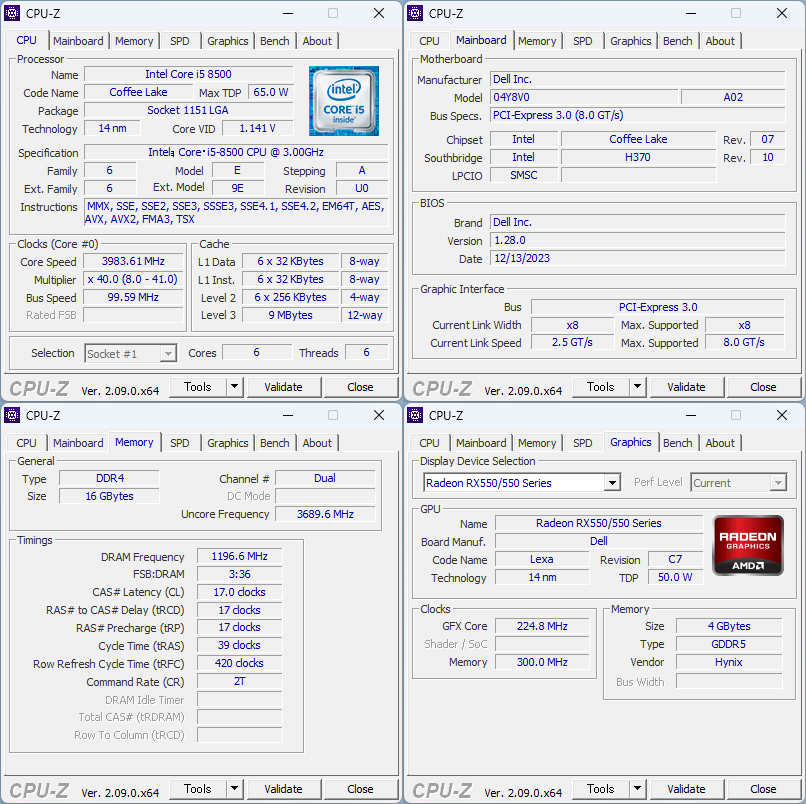Click the CPU-Z app icon in Graphics window title bar
This screenshot has height=804, width=806.
click(x=415, y=415)
